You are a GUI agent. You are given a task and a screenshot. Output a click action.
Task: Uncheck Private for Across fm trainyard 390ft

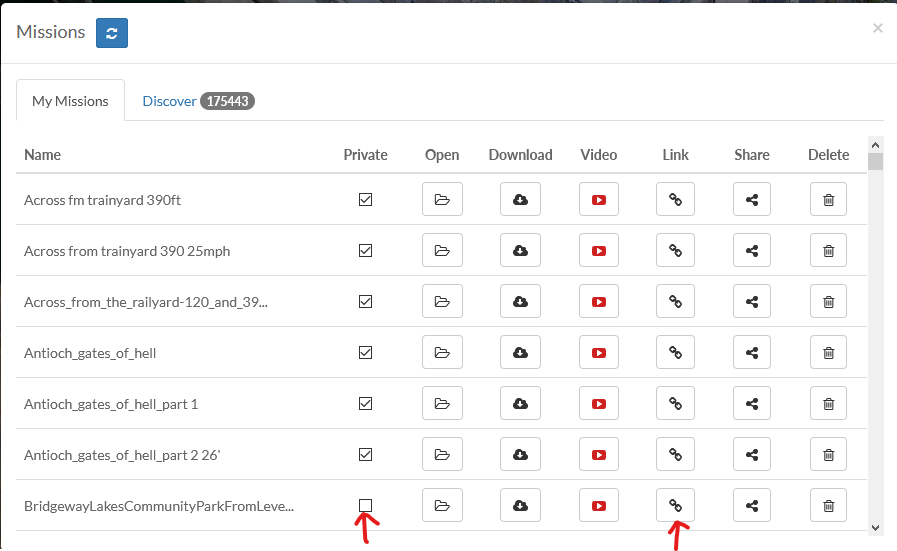point(365,199)
